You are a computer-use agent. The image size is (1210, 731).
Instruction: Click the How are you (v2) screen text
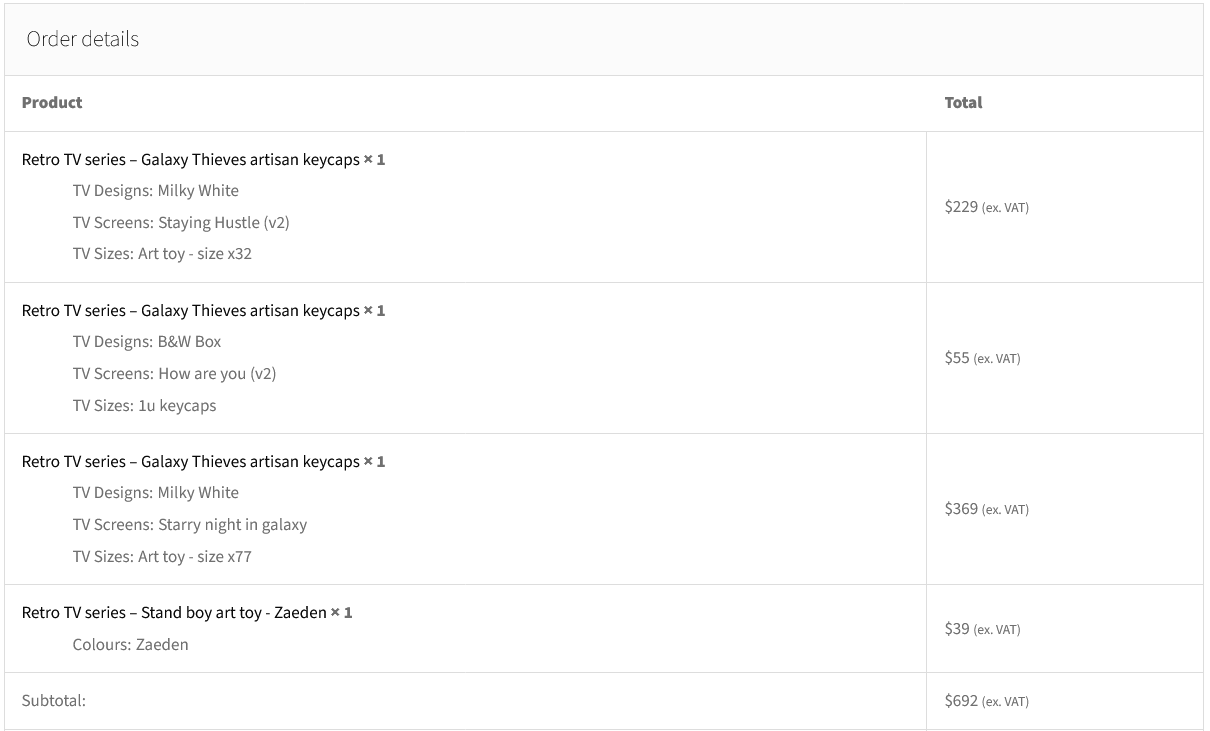(217, 374)
